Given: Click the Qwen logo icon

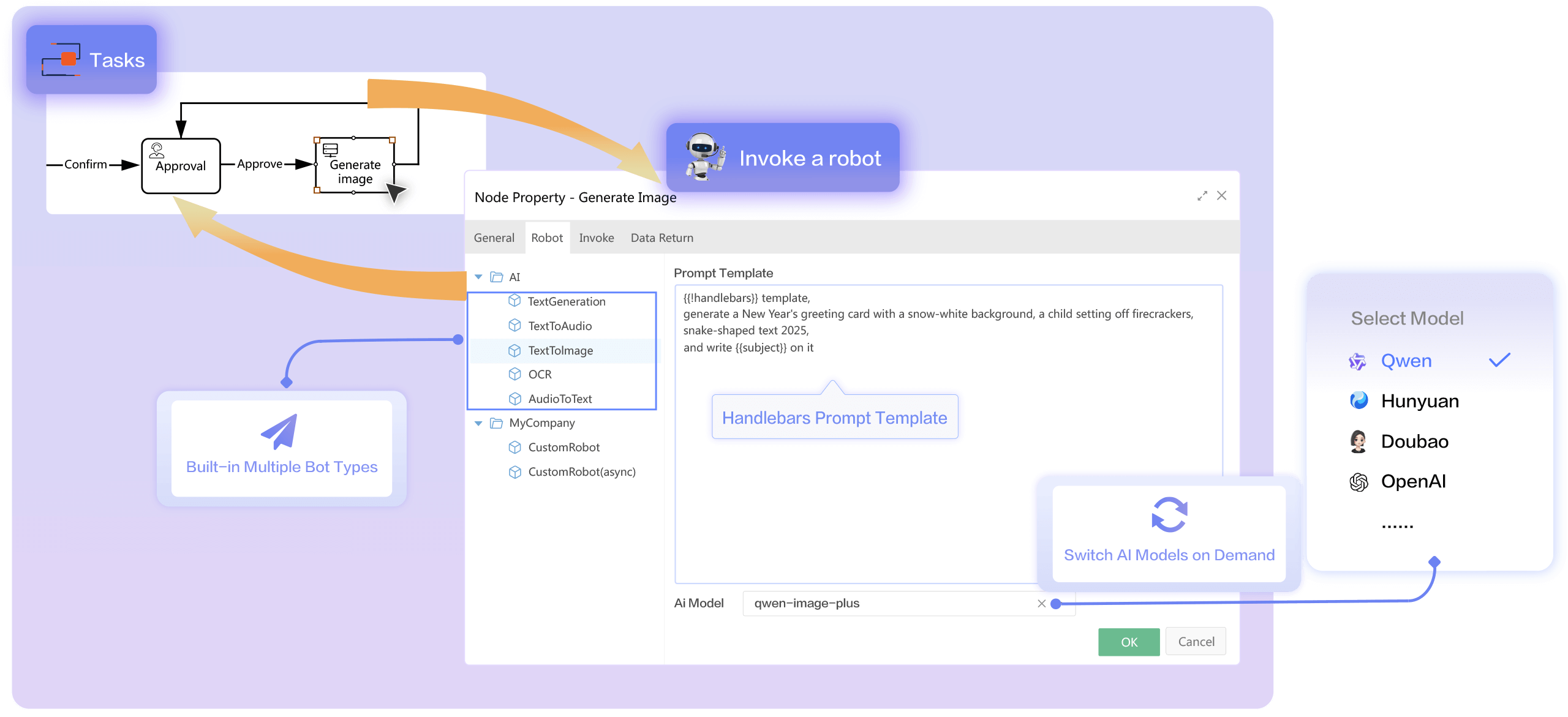Looking at the screenshot, I should (1357, 361).
